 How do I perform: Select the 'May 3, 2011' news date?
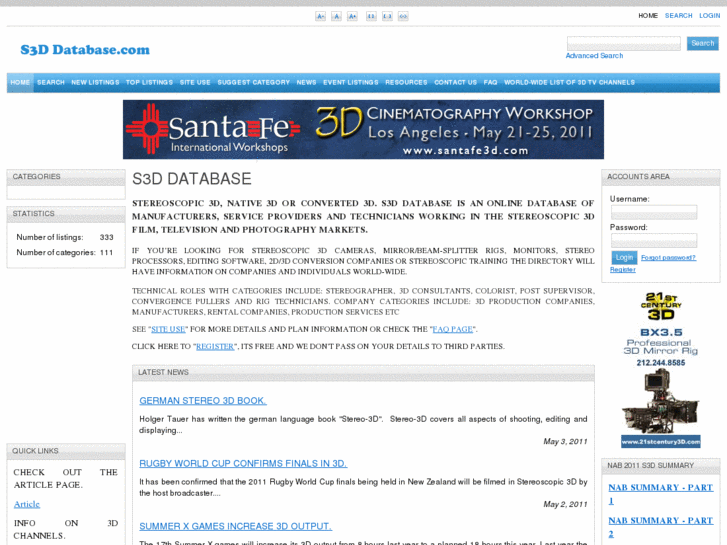(565, 442)
